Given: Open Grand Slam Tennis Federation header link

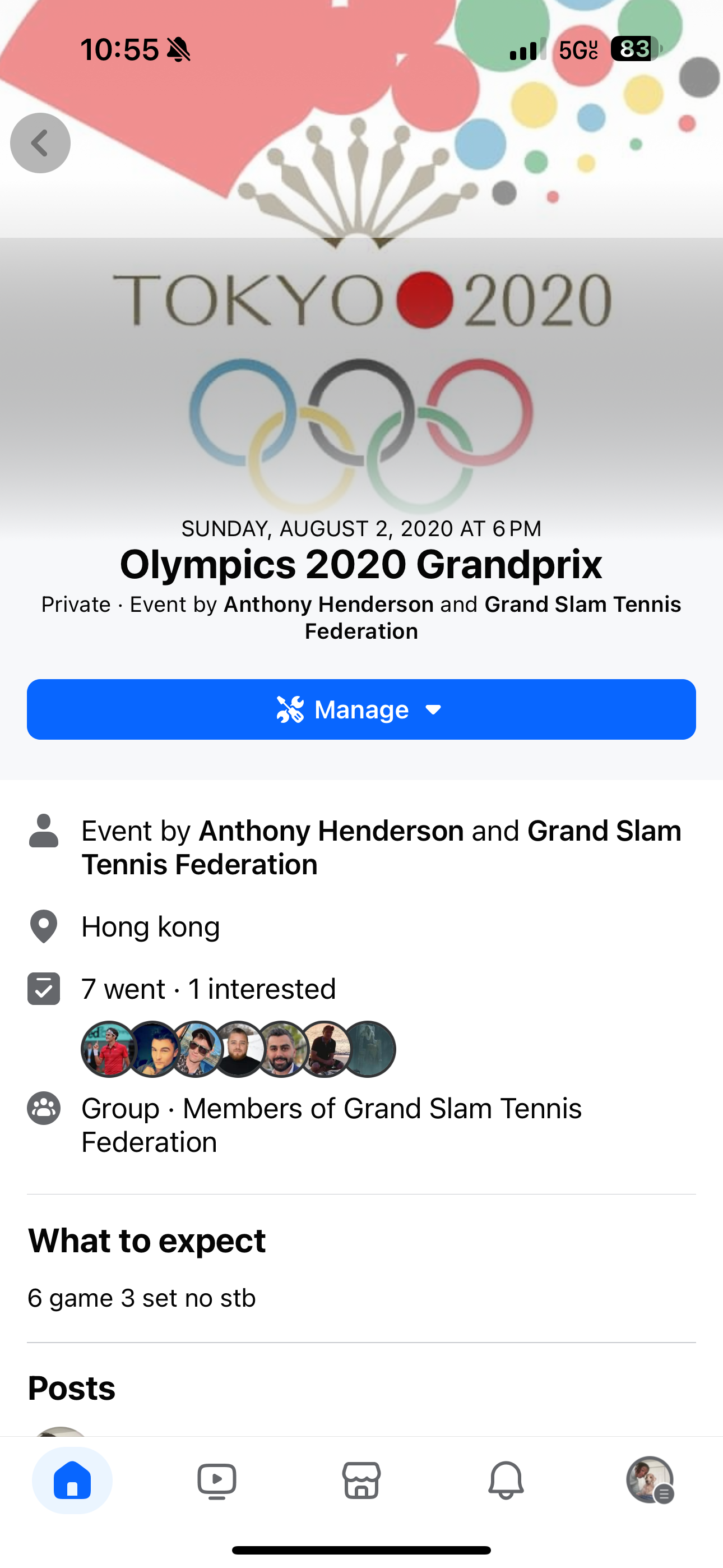Looking at the screenshot, I should 493,617.
